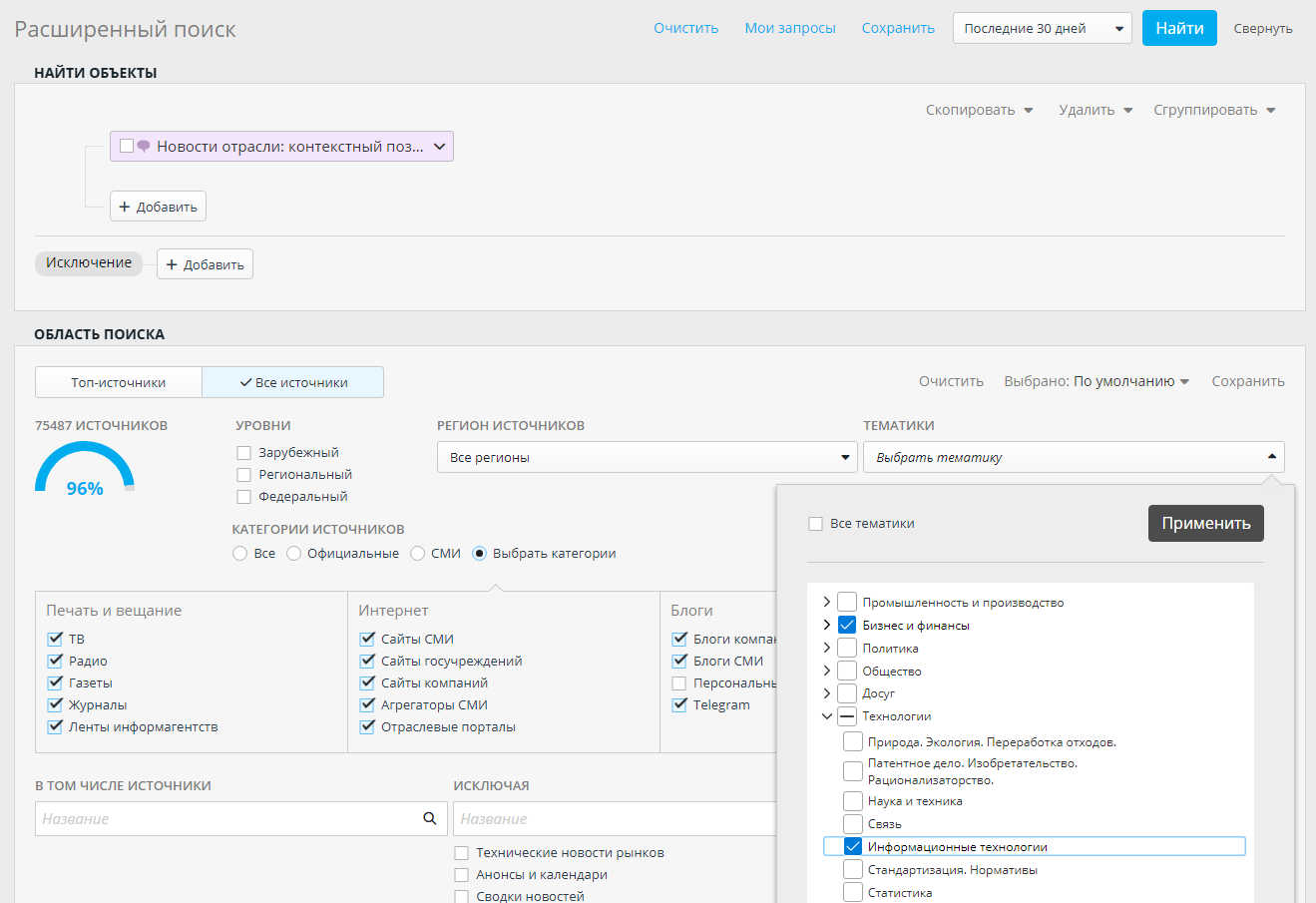Expand the Политика tree node
Image resolution: width=1316 pixels, height=903 pixels.
point(826,648)
